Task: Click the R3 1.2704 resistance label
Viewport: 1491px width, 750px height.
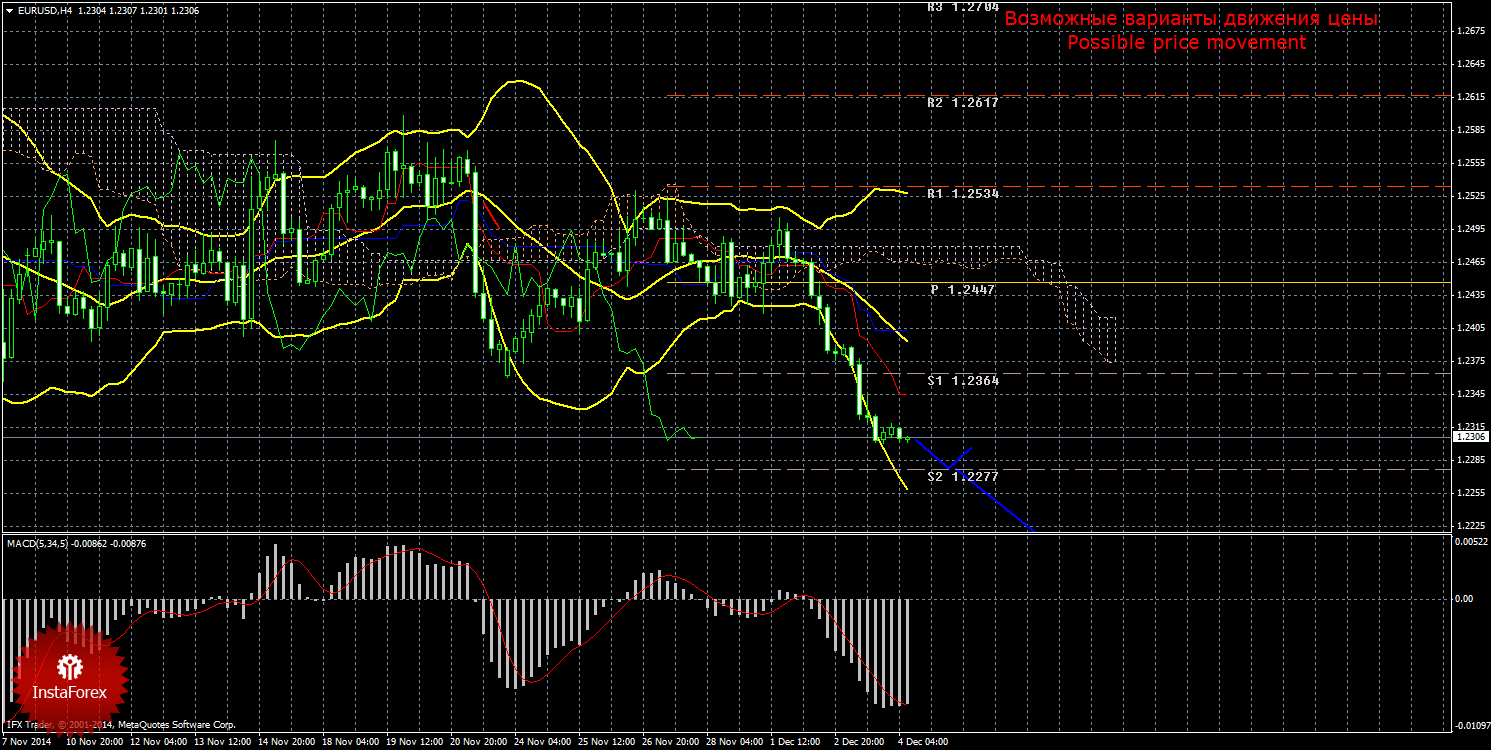Action: (x=962, y=7)
